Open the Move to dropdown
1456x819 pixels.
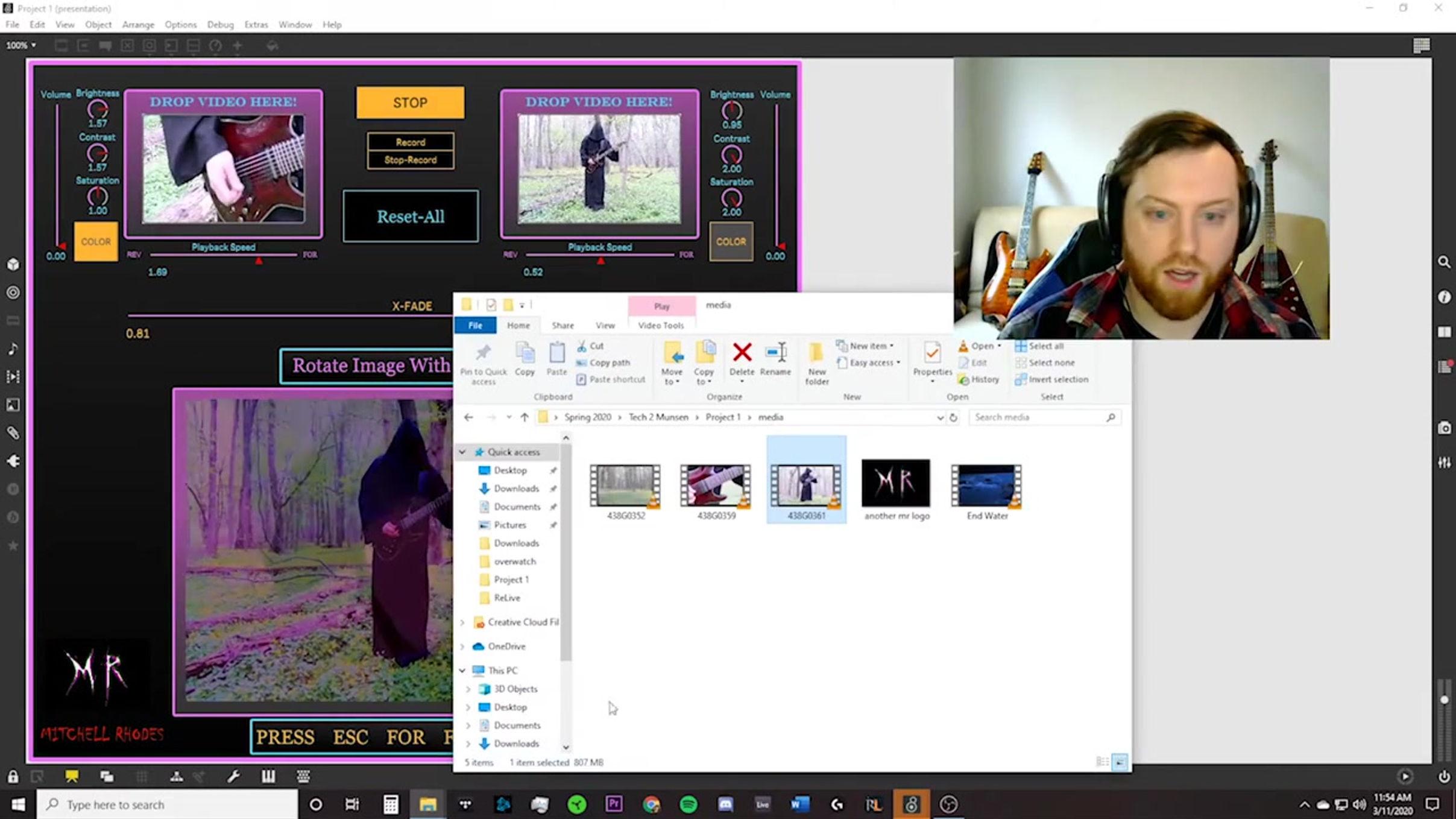pyautogui.click(x=672, y=363)
